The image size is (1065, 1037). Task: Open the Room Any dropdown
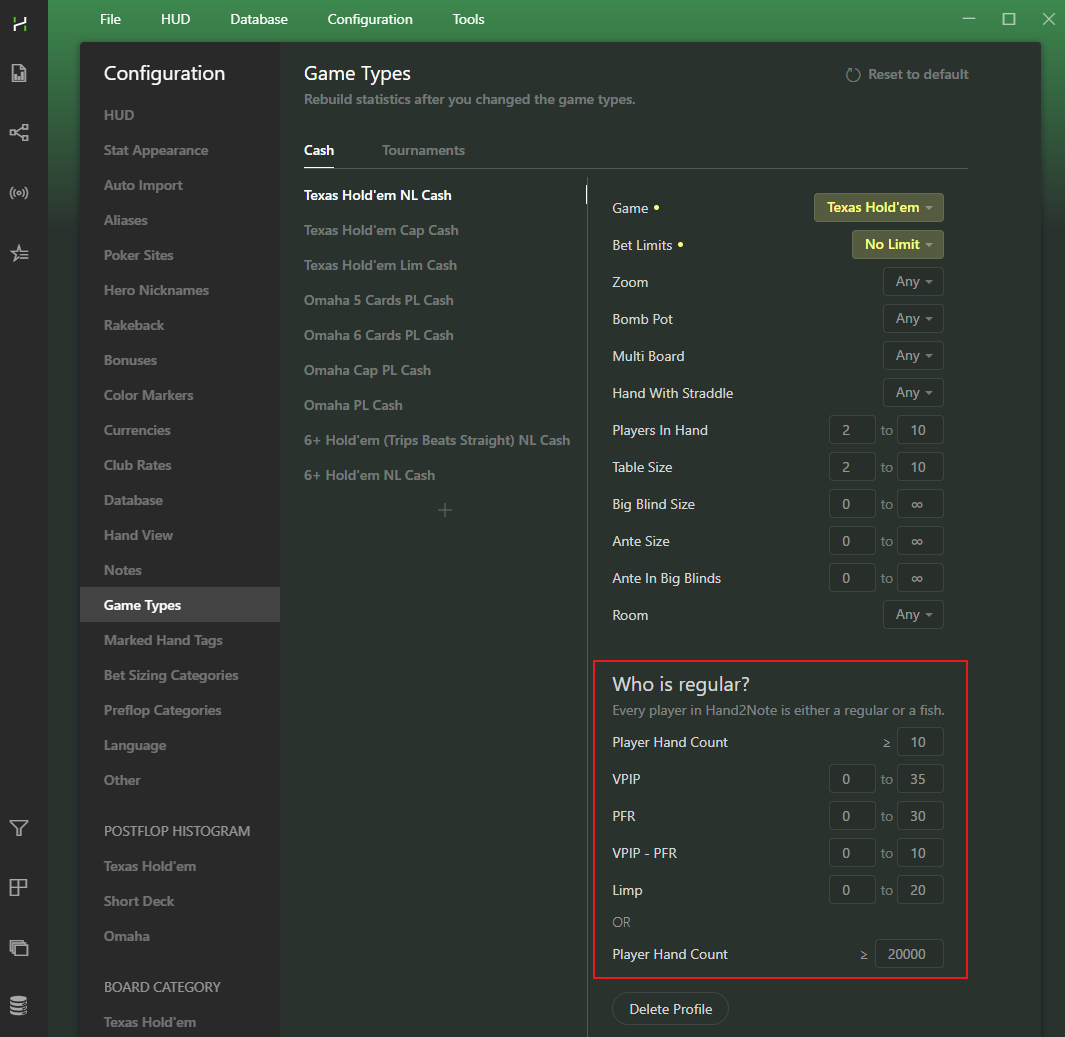[913, 615]
